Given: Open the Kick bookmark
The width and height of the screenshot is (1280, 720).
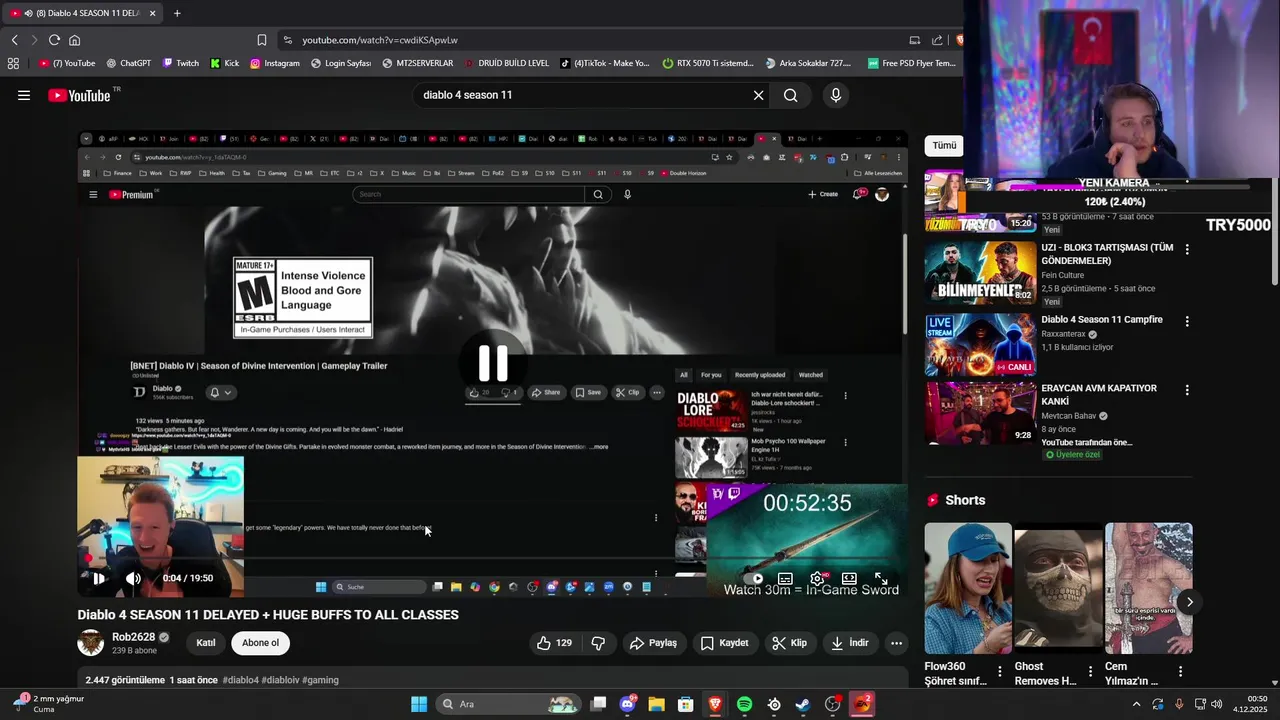Looking at the screenshot, I should click(225, 63).
